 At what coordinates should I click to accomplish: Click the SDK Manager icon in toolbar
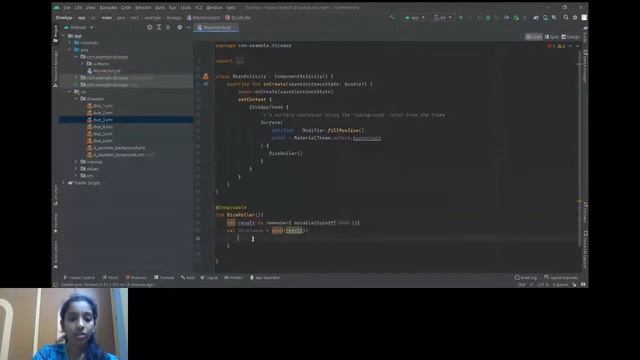pos(554,18)
